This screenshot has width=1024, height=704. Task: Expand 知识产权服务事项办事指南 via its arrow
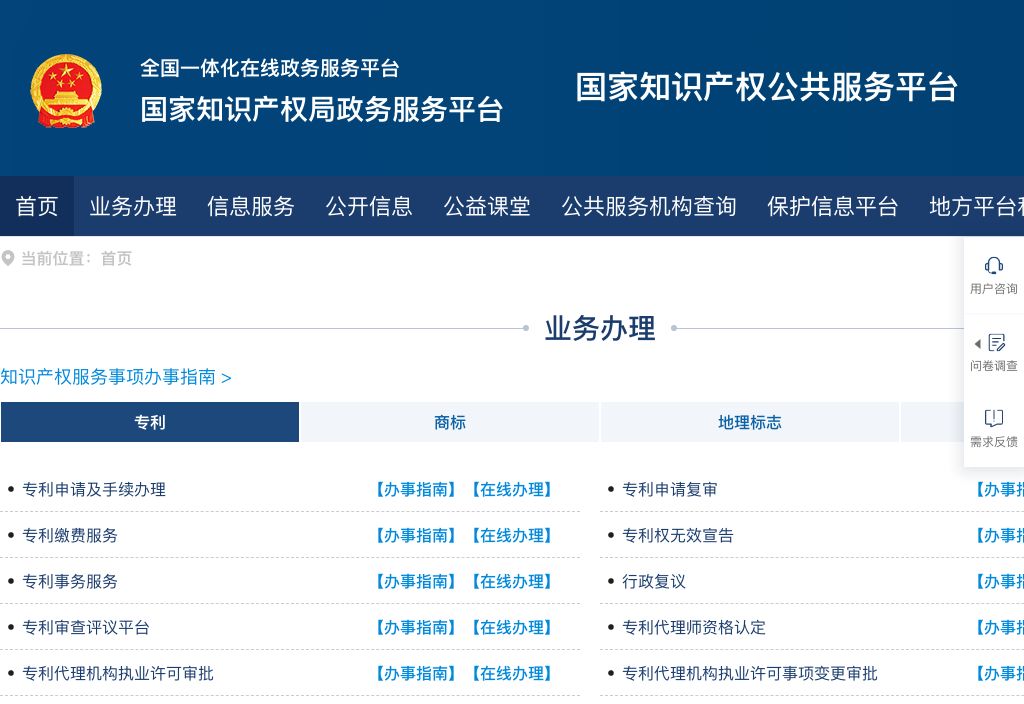pos(228,378)
